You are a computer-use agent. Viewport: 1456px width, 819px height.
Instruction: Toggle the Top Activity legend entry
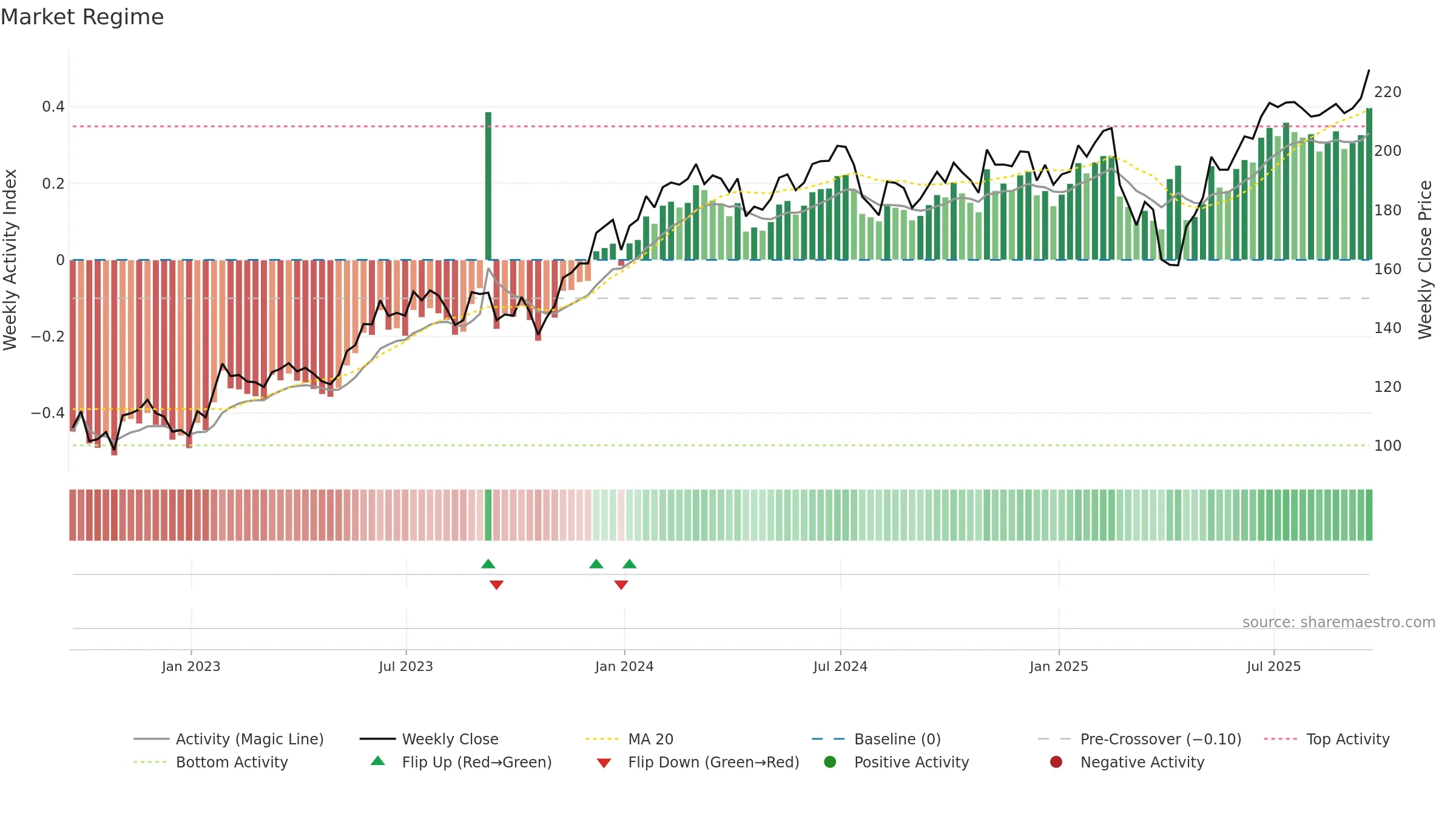coord(1326,739)
